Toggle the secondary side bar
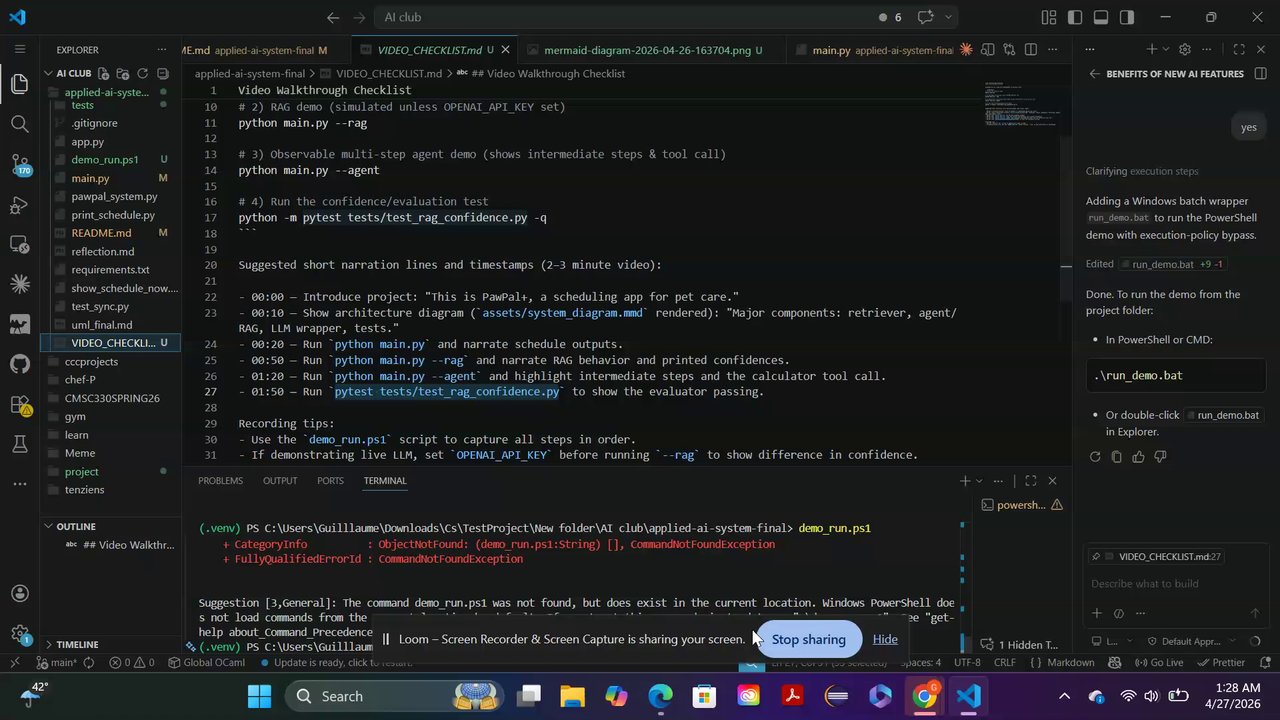Viewport: 1280px width, 720px height. (1127, 17)
